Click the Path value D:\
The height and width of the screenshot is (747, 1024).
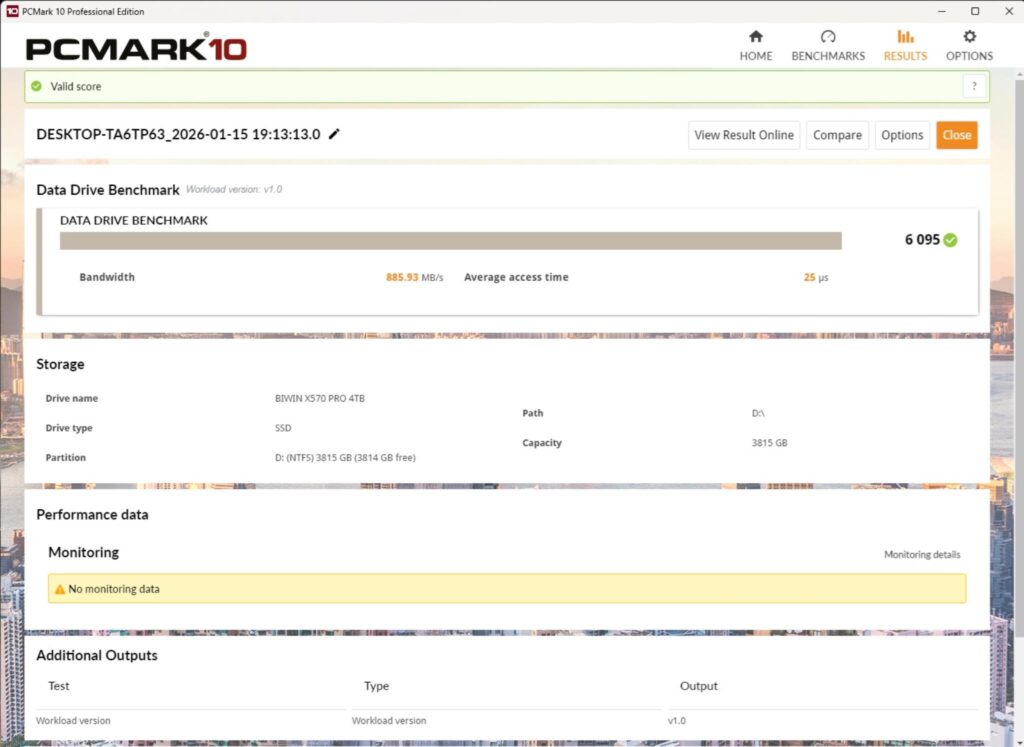pos(758,413)
